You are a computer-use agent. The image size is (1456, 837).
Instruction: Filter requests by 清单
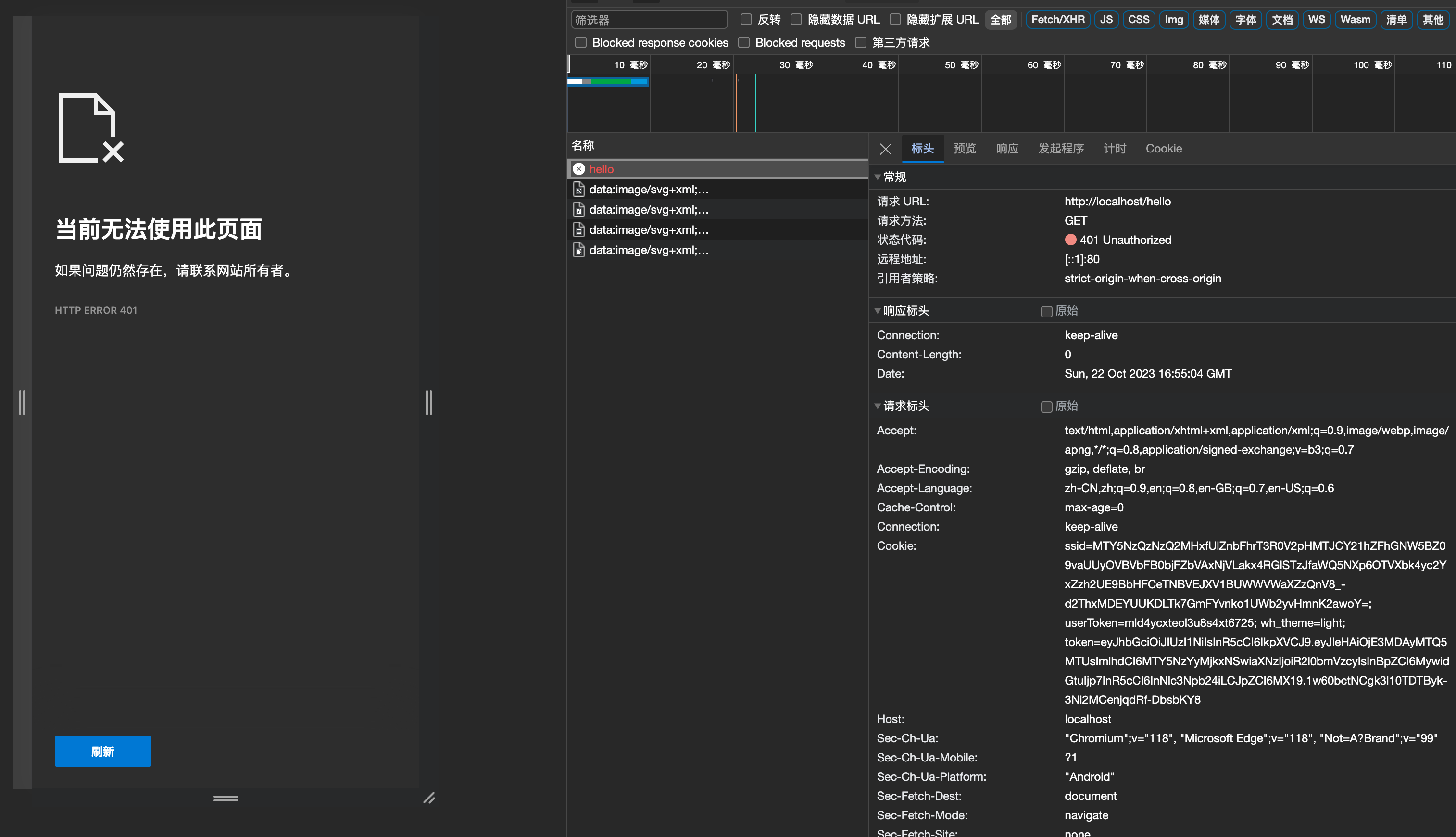pyautogui.click(x=1396, y=20)
